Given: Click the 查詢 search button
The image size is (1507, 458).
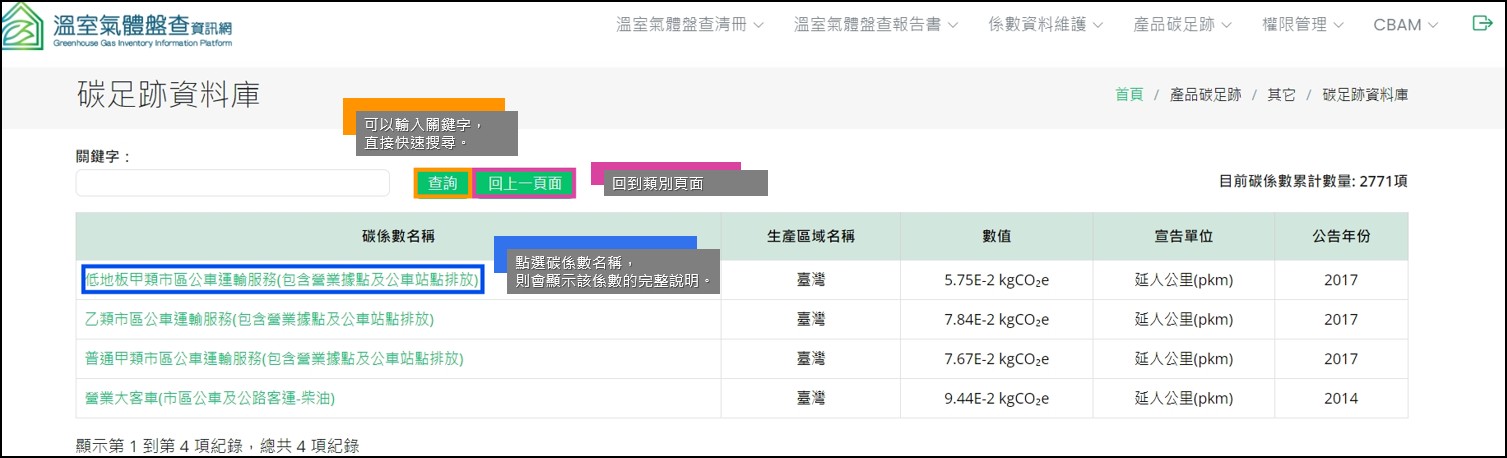Looking at the screenshot, I should tap(442, 183).
